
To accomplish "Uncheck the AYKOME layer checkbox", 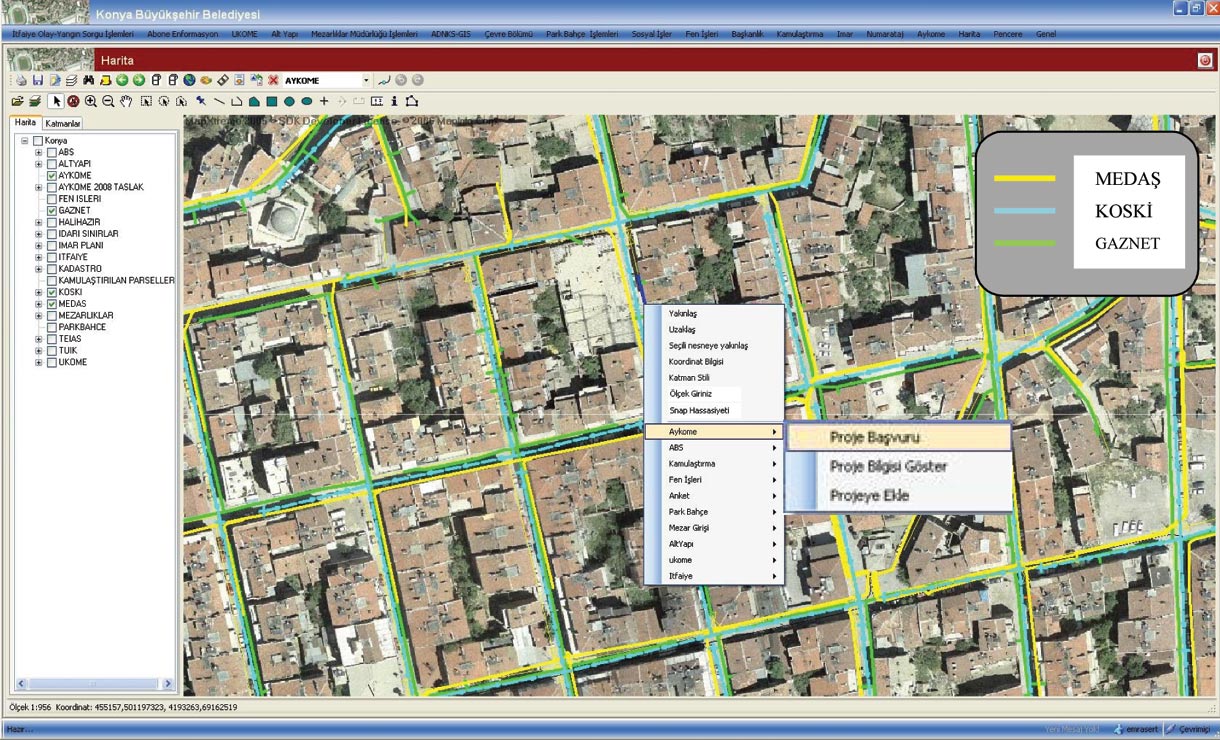I will tap(52, 176).
